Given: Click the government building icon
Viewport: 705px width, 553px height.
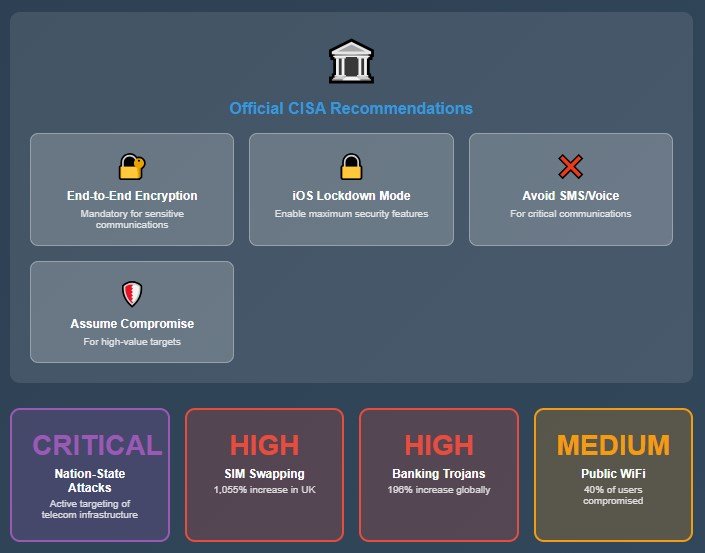Looking at the screenshot, I should (351, 62).
